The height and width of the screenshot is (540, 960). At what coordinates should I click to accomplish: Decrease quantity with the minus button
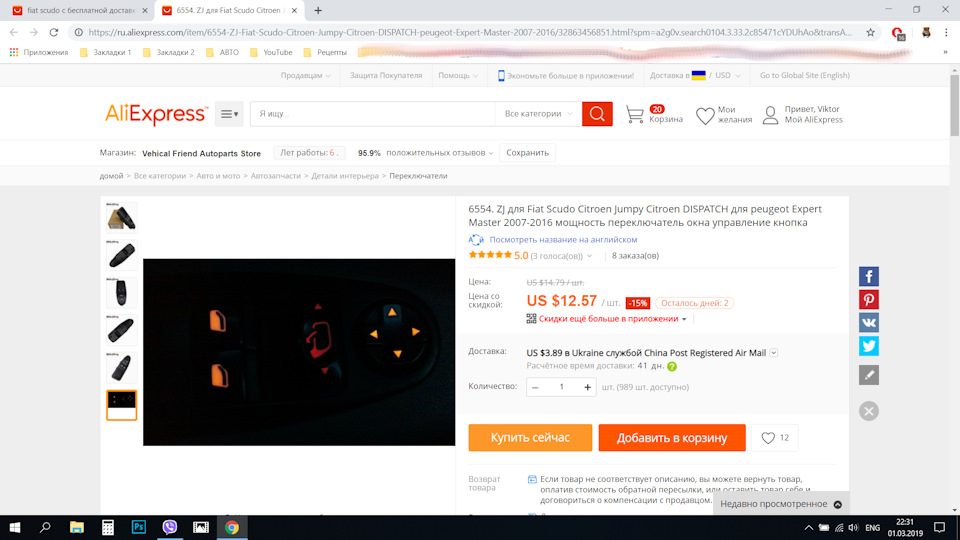pos(535,387)
